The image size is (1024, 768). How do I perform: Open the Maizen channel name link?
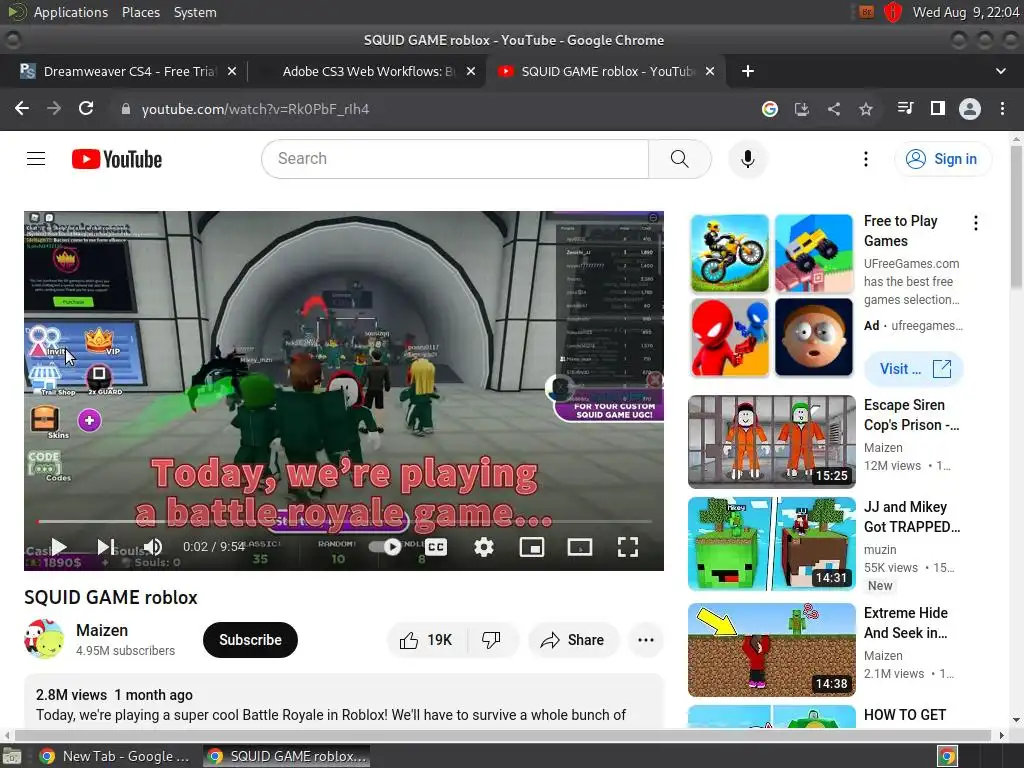102,630
